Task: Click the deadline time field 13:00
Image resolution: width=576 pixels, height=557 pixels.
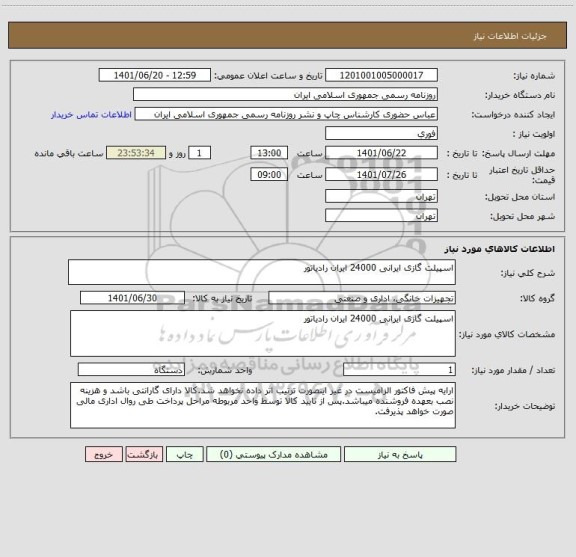Action: pos(269,153)
